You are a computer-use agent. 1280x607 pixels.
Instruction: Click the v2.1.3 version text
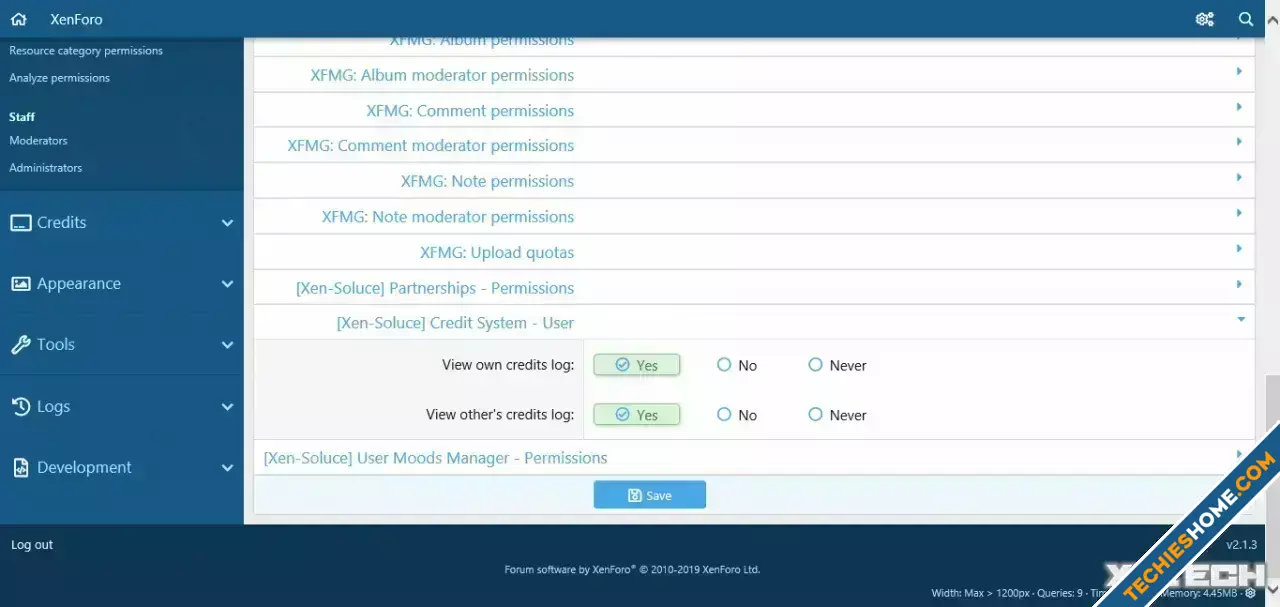[x=1242, y=545]
